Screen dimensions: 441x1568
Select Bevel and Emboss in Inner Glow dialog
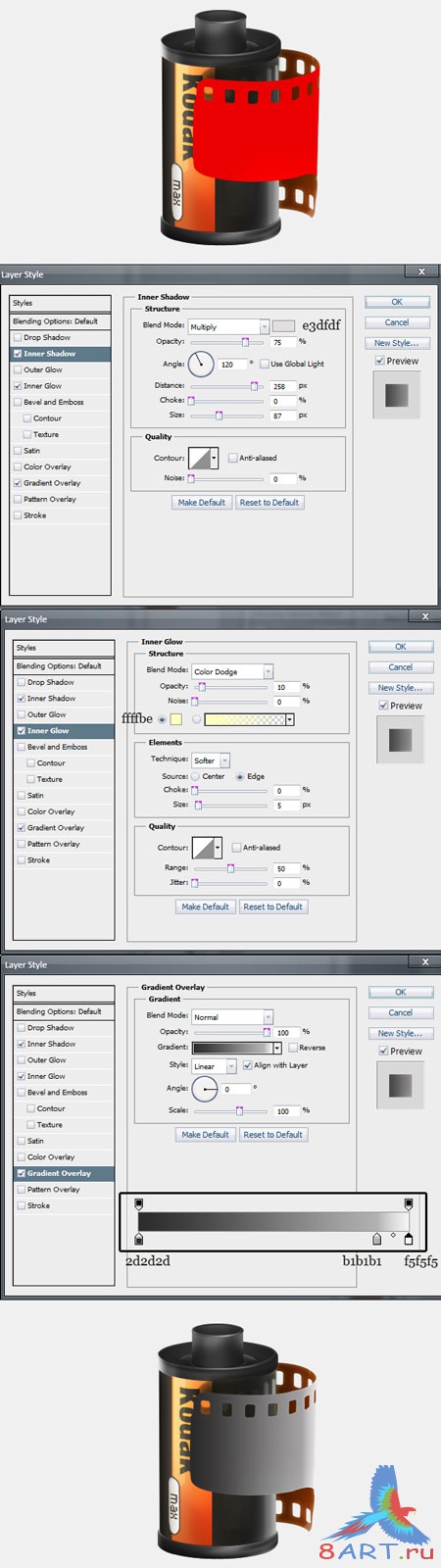click(x=65, y=747)
